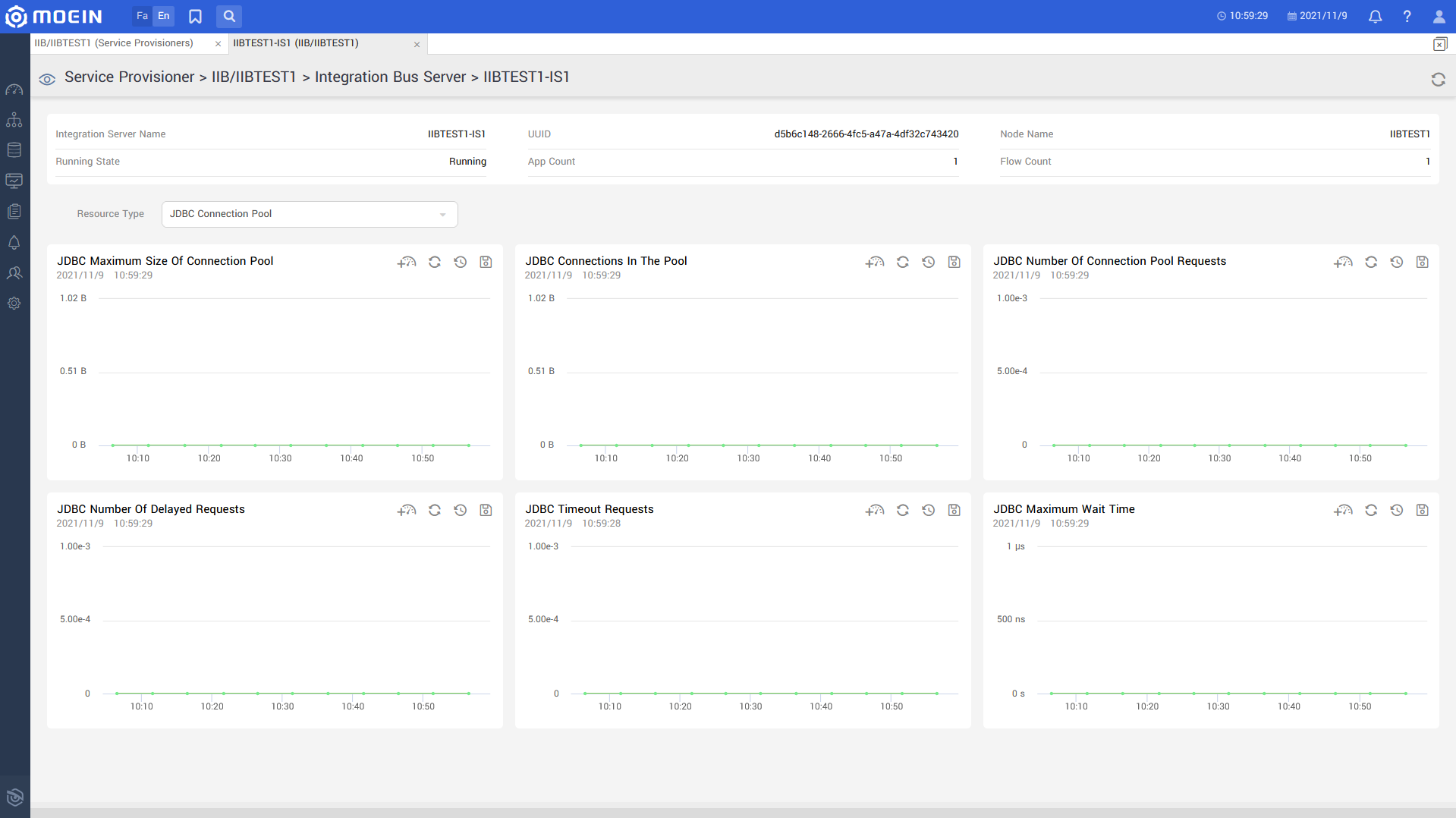Image resolution: width=1456 pixels, height=818 pixels.
Task: Refresh the whole page using top-right icon
Action: coord(1438,80)
